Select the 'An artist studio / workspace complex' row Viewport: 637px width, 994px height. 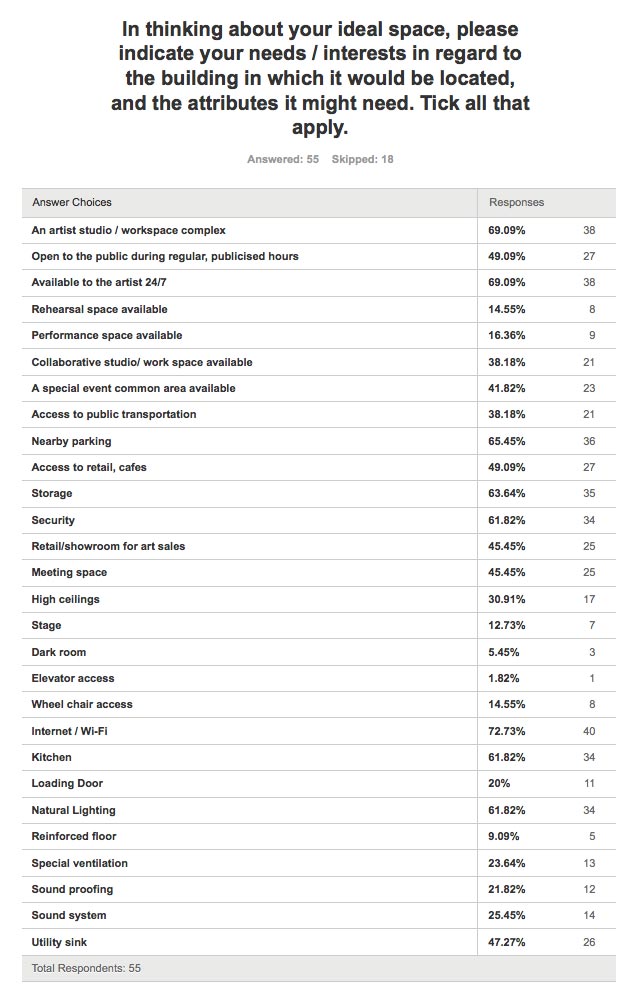click(129, 230)
